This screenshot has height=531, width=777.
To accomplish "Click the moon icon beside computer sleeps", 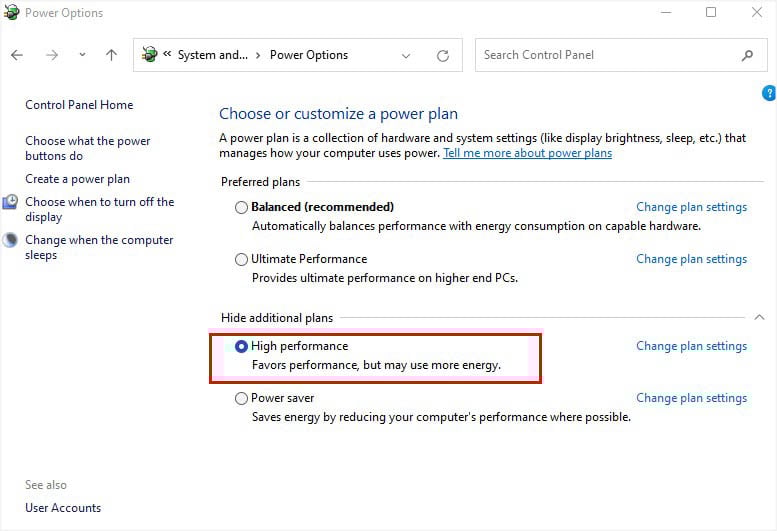I will click(x=10, y=240).
